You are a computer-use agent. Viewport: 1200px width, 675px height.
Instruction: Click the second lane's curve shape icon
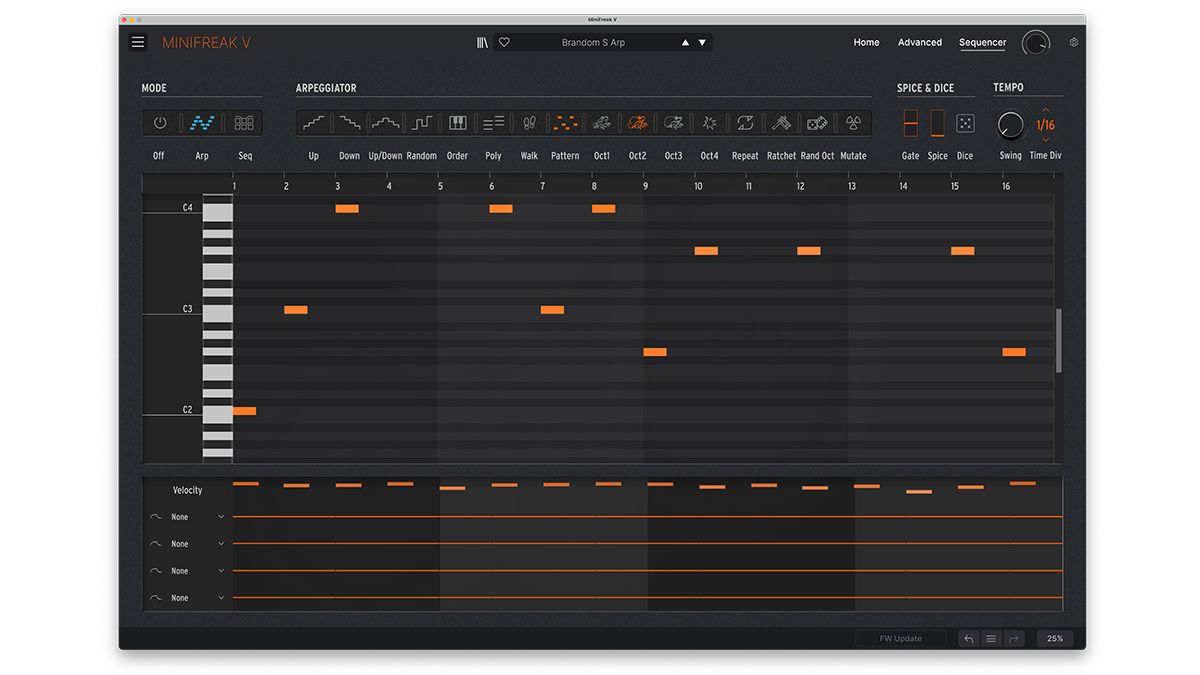(x=155, y=544)
